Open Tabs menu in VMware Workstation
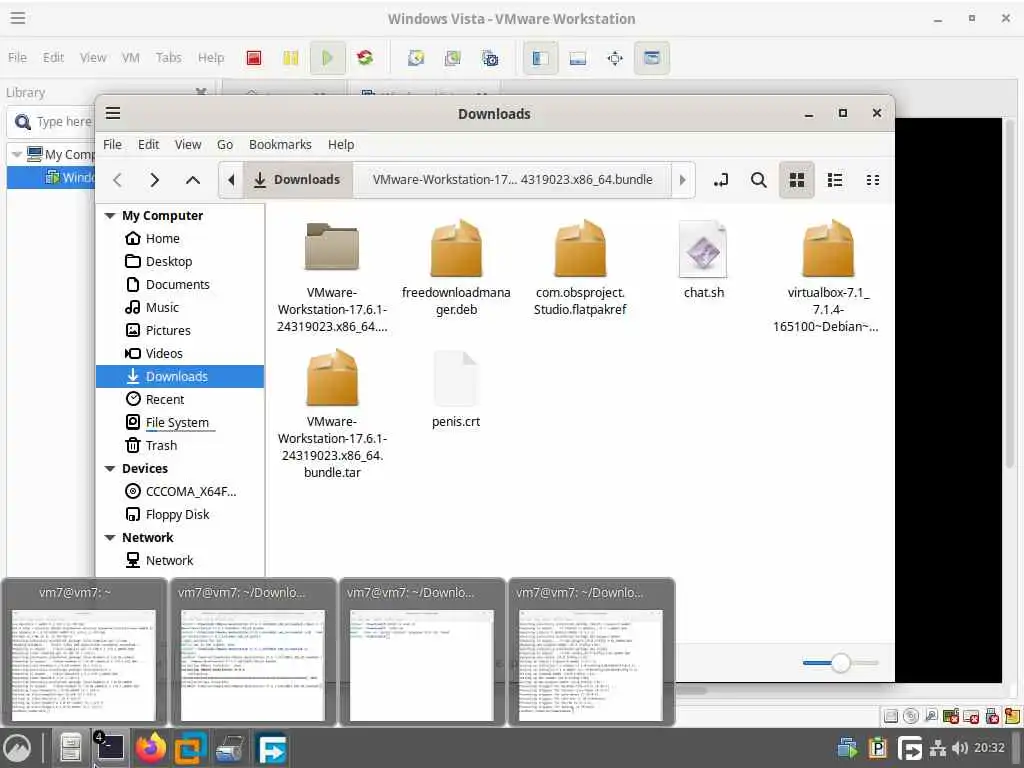 168,57
